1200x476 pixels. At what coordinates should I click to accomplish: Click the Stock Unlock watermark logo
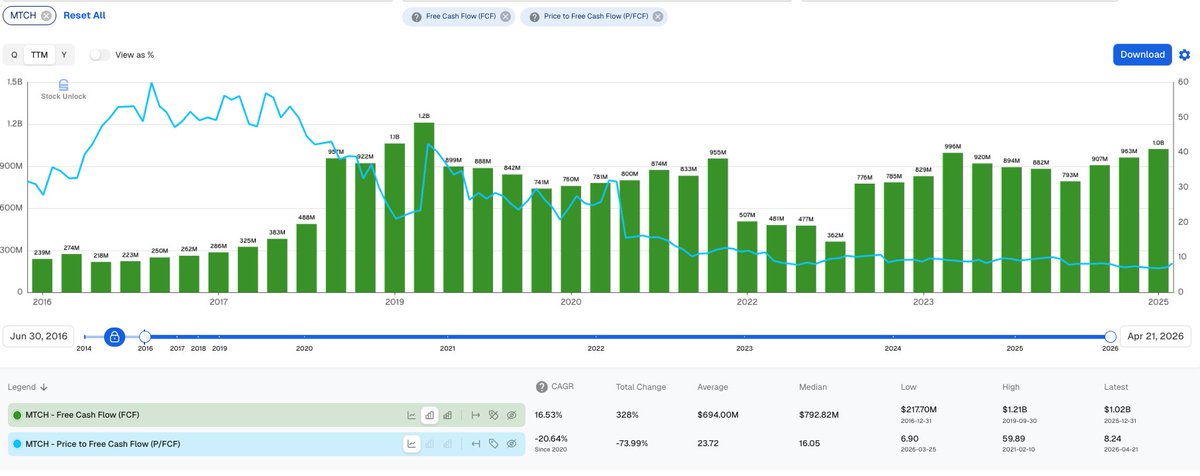pos(63,90)
